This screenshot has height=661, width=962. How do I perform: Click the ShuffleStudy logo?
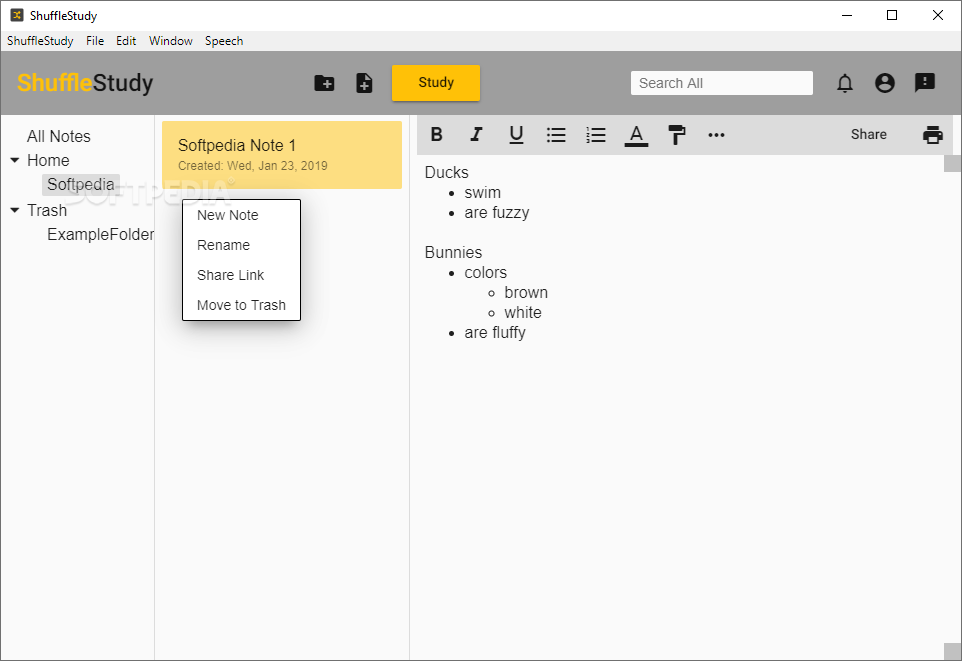coord(85,83)
